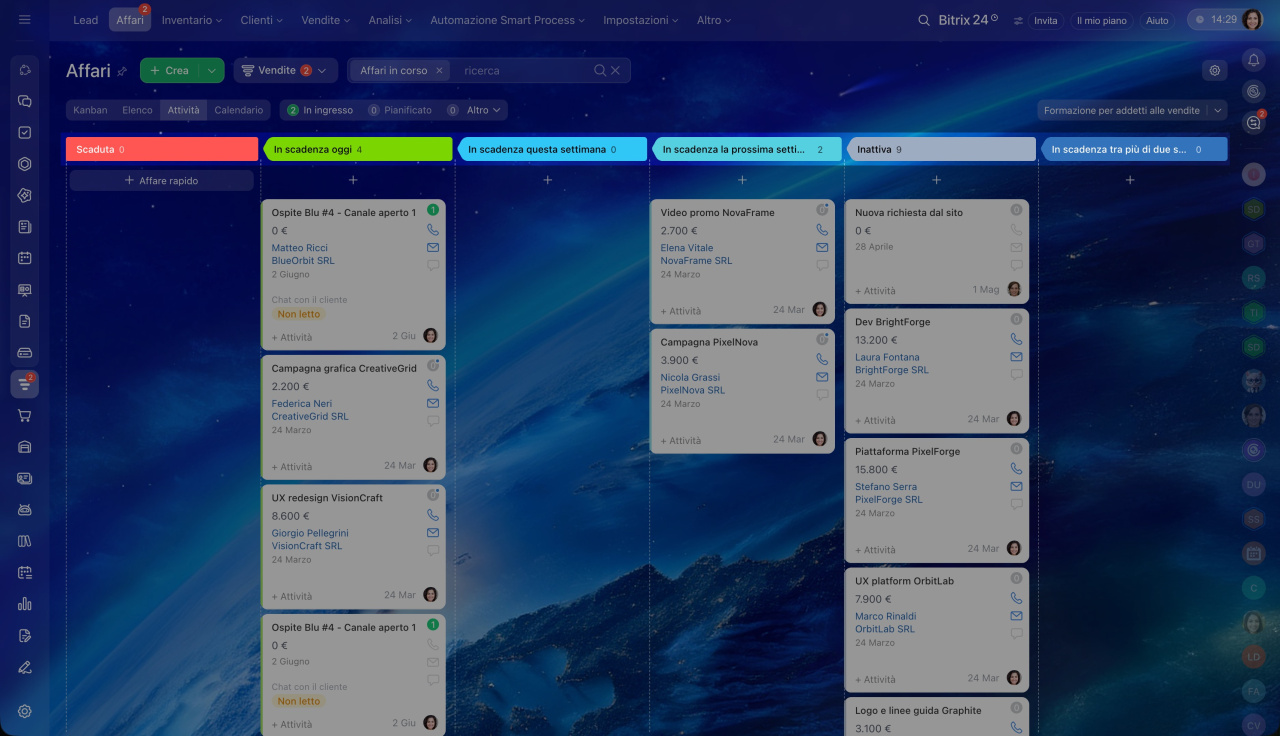Select the Attività view tab
Image resolution: width=1280 pixels, height=736 pixels.
[183, 110]
